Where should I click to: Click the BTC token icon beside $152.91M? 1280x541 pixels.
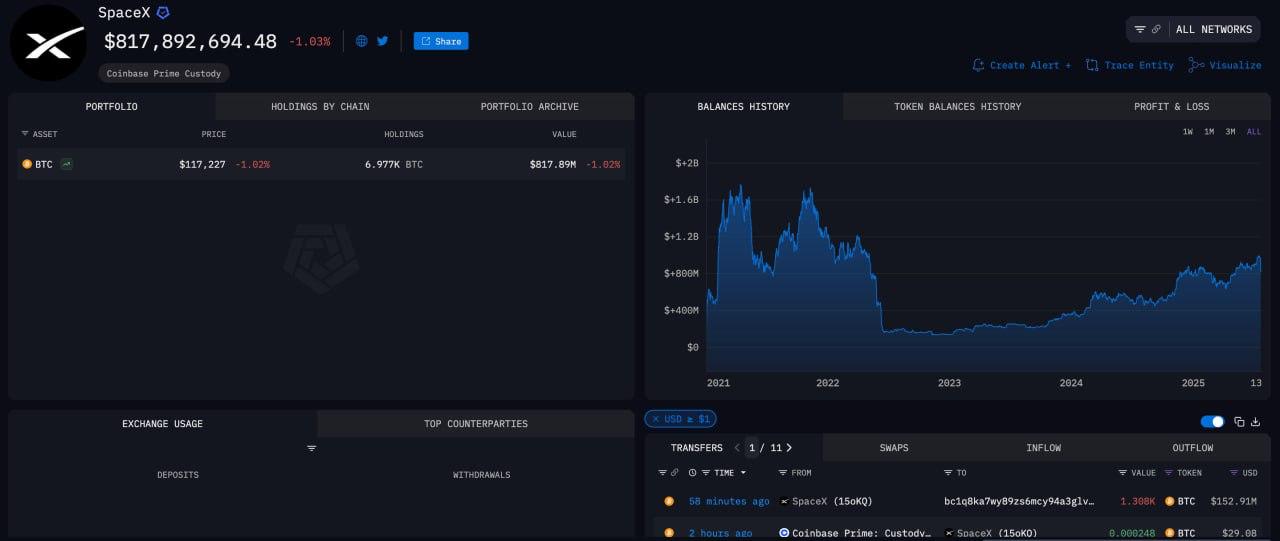point(1169,501)
